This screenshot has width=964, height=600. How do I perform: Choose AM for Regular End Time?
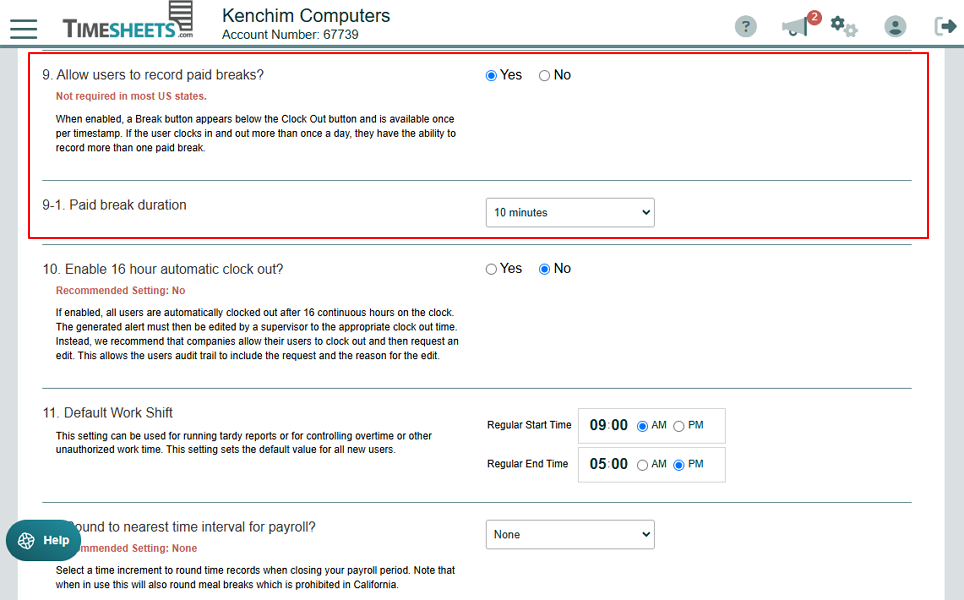[x=642, y=465]
